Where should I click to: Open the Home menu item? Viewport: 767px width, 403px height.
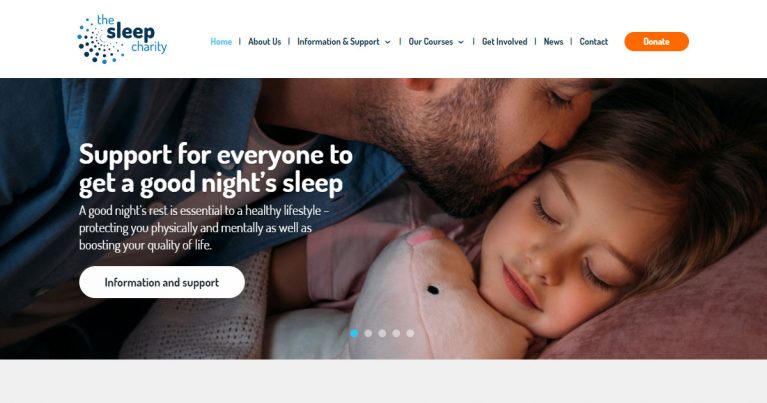(221, 42)
